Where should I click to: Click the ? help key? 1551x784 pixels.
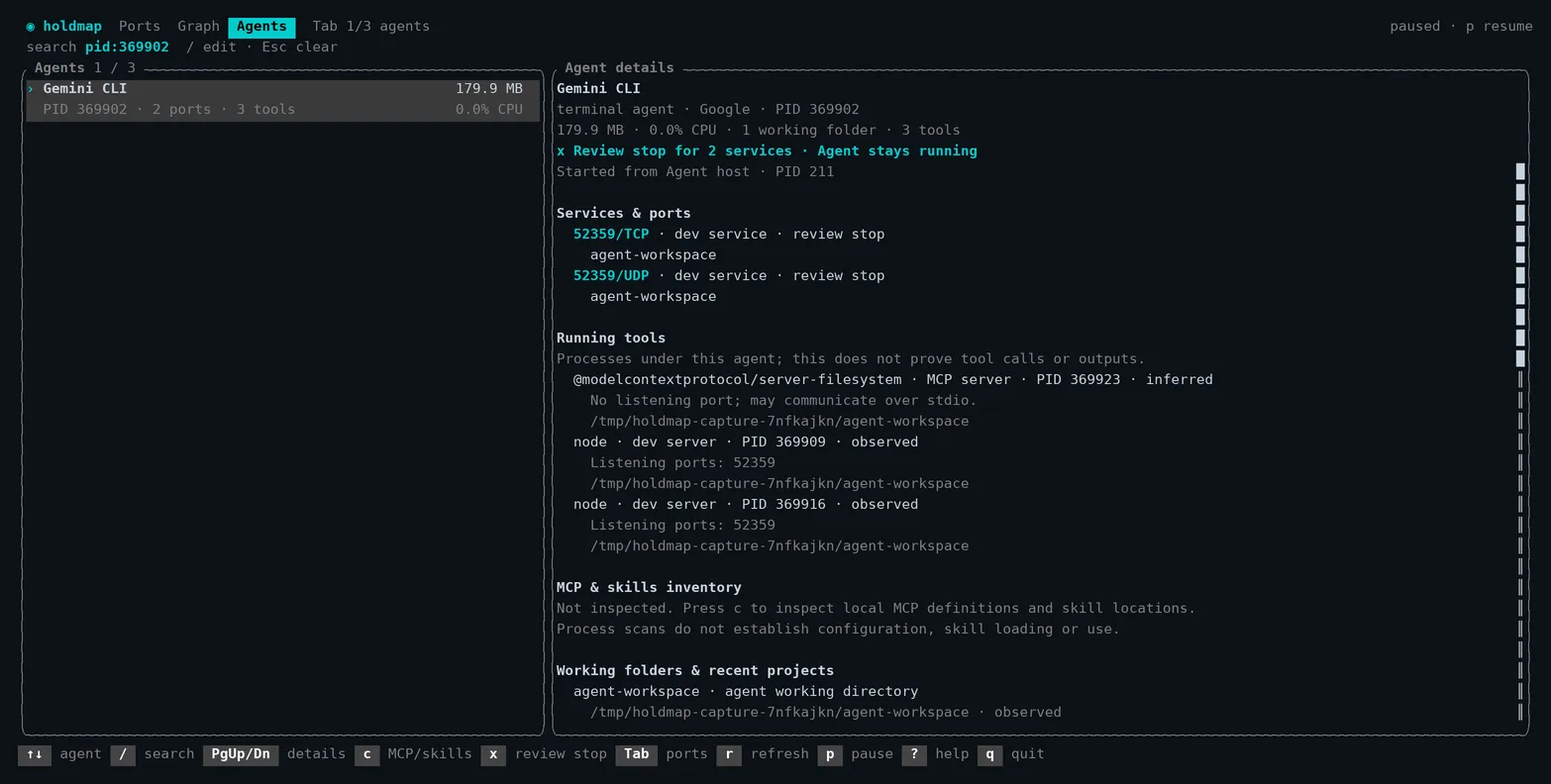tap(914, 754)
